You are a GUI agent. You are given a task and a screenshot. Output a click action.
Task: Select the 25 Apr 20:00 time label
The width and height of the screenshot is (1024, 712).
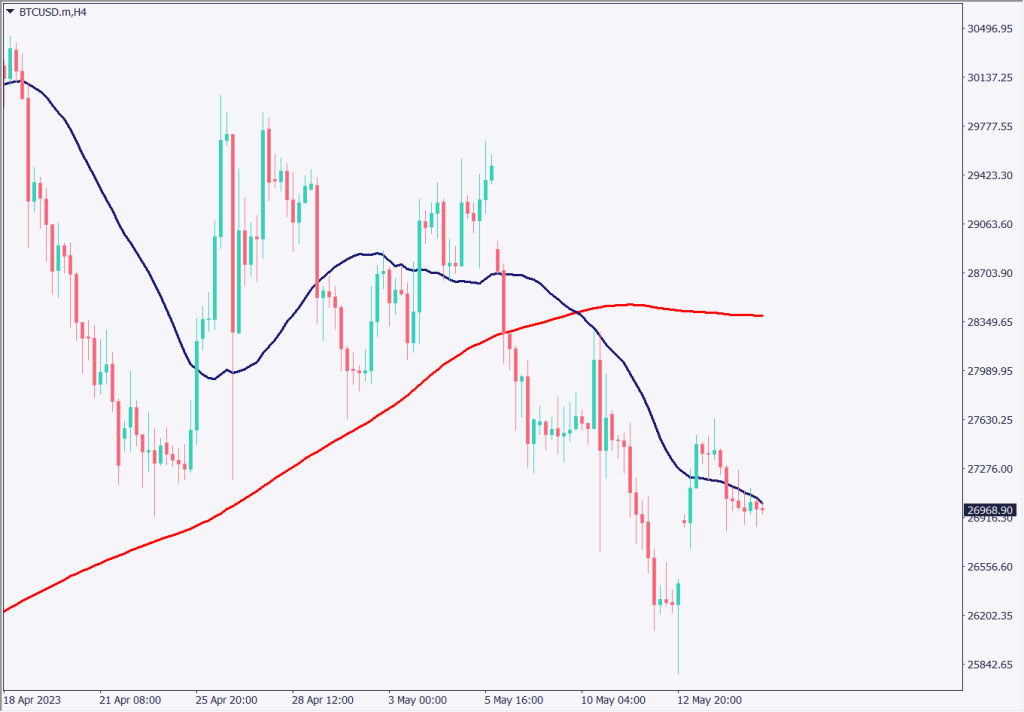pyautogui.click(x=225, y=699)
